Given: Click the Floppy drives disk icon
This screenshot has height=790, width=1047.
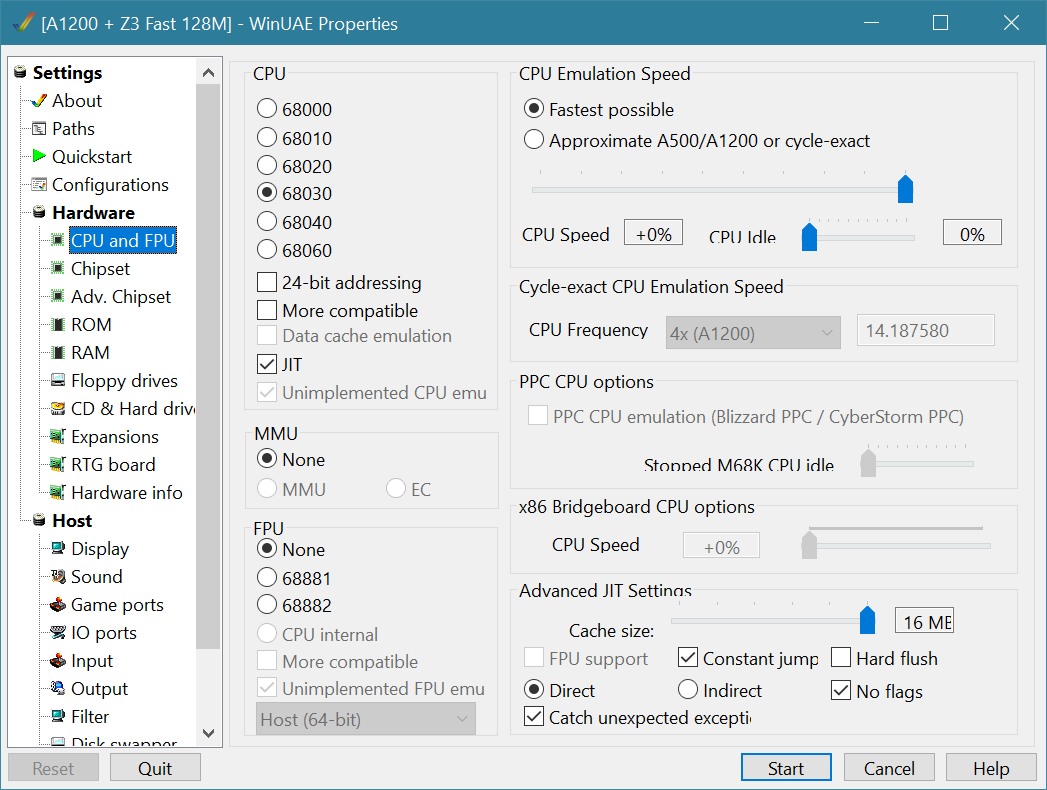Looking at the screenshot, I should pos(58,381).
